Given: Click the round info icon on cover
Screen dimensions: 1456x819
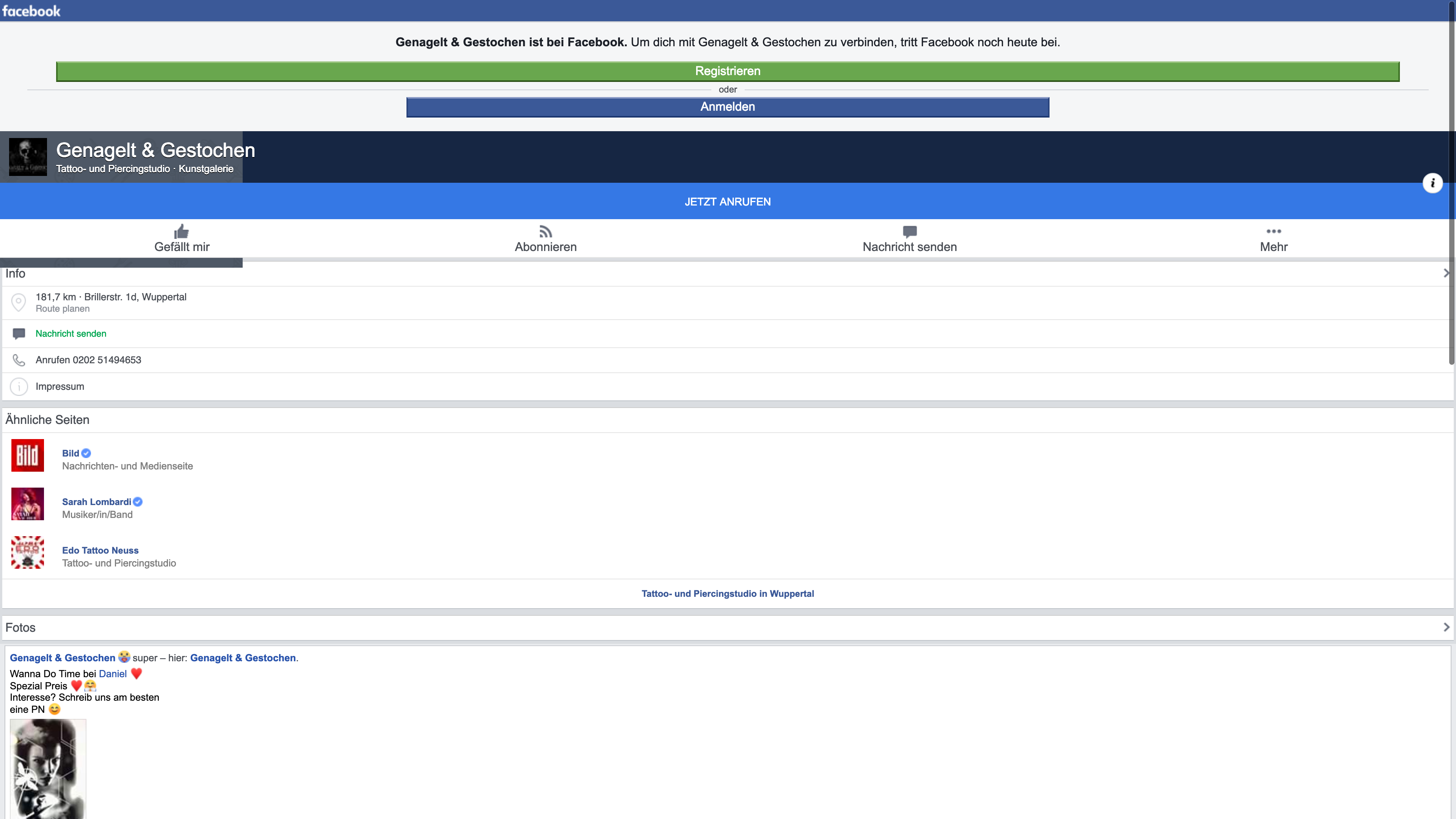Looking at the screenshot, I should pyautogui.click(x=1432, y=183).
